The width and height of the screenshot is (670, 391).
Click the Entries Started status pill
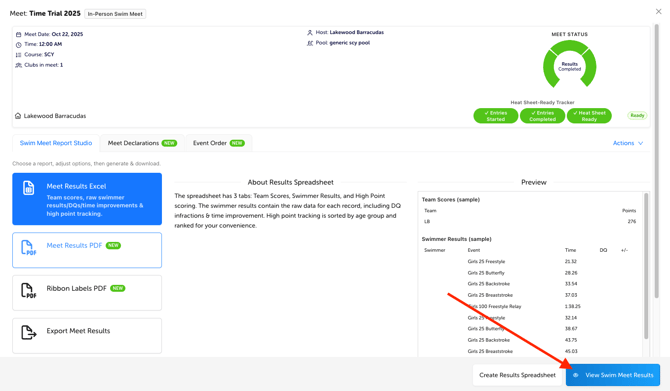point(496,116)
